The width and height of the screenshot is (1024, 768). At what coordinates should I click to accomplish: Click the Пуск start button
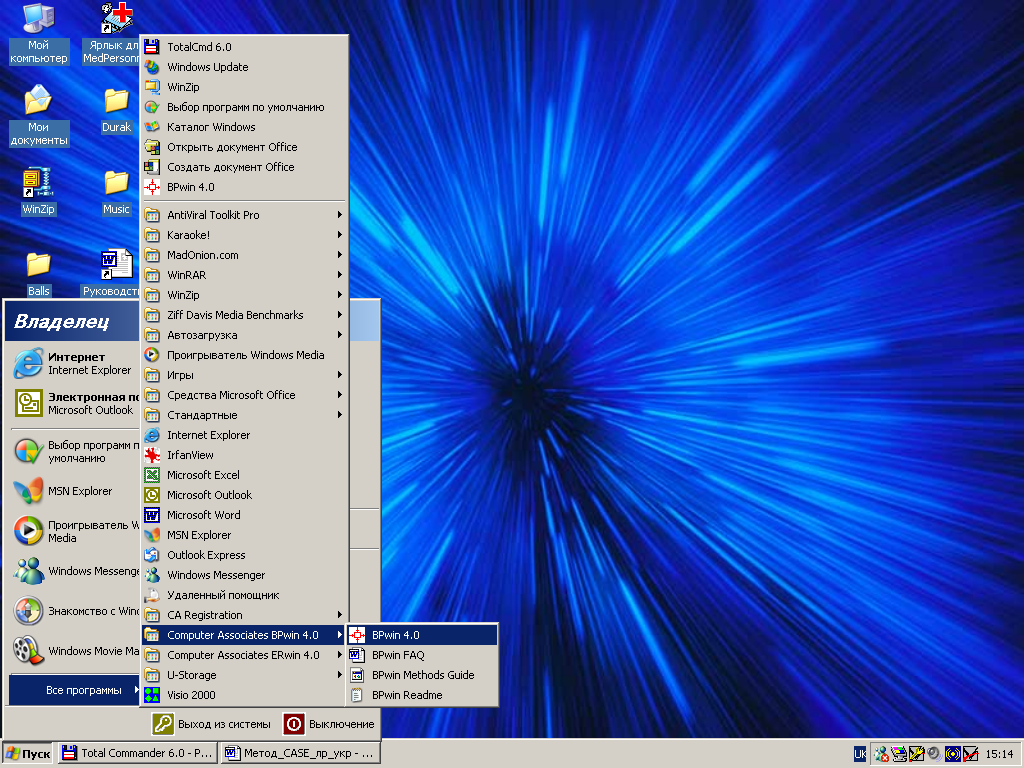28,754
